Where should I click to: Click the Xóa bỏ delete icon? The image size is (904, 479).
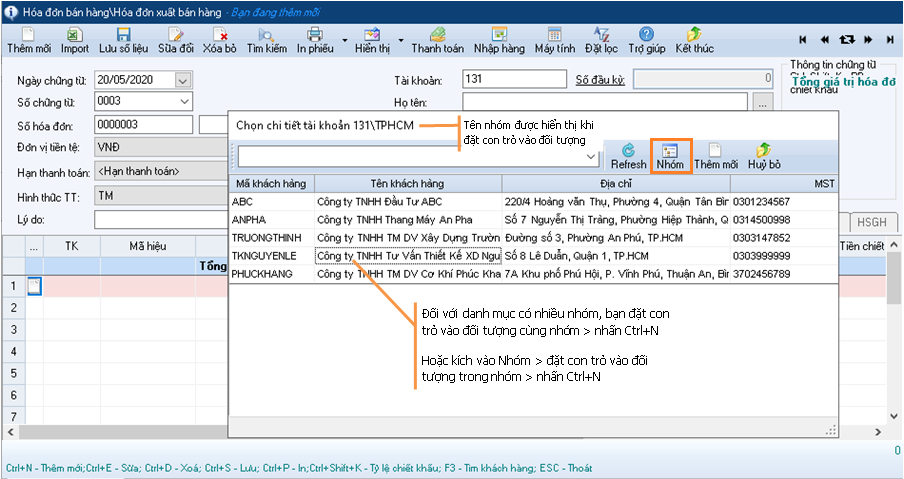(x=219, y=40)
